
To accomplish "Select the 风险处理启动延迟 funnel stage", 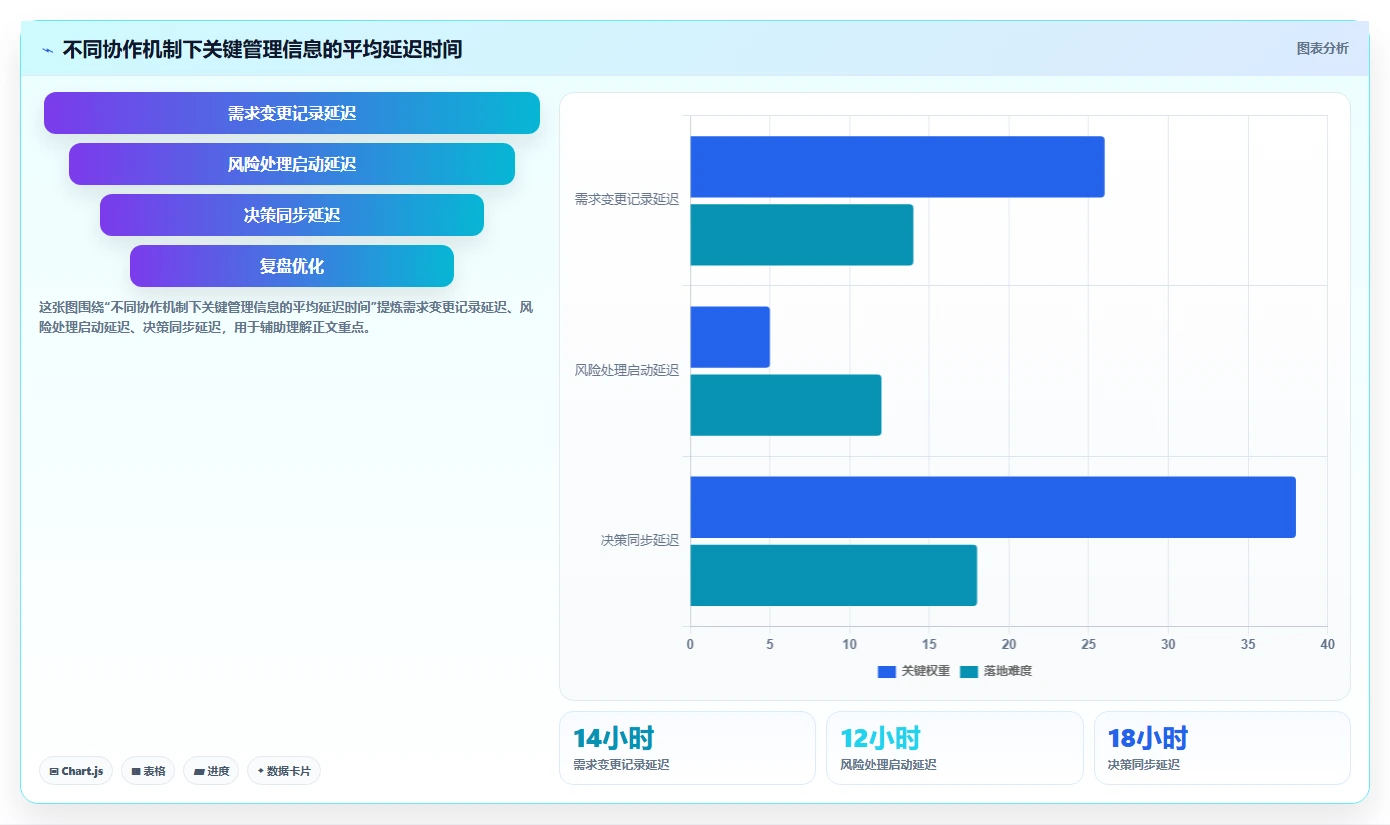I will (292, 164).
